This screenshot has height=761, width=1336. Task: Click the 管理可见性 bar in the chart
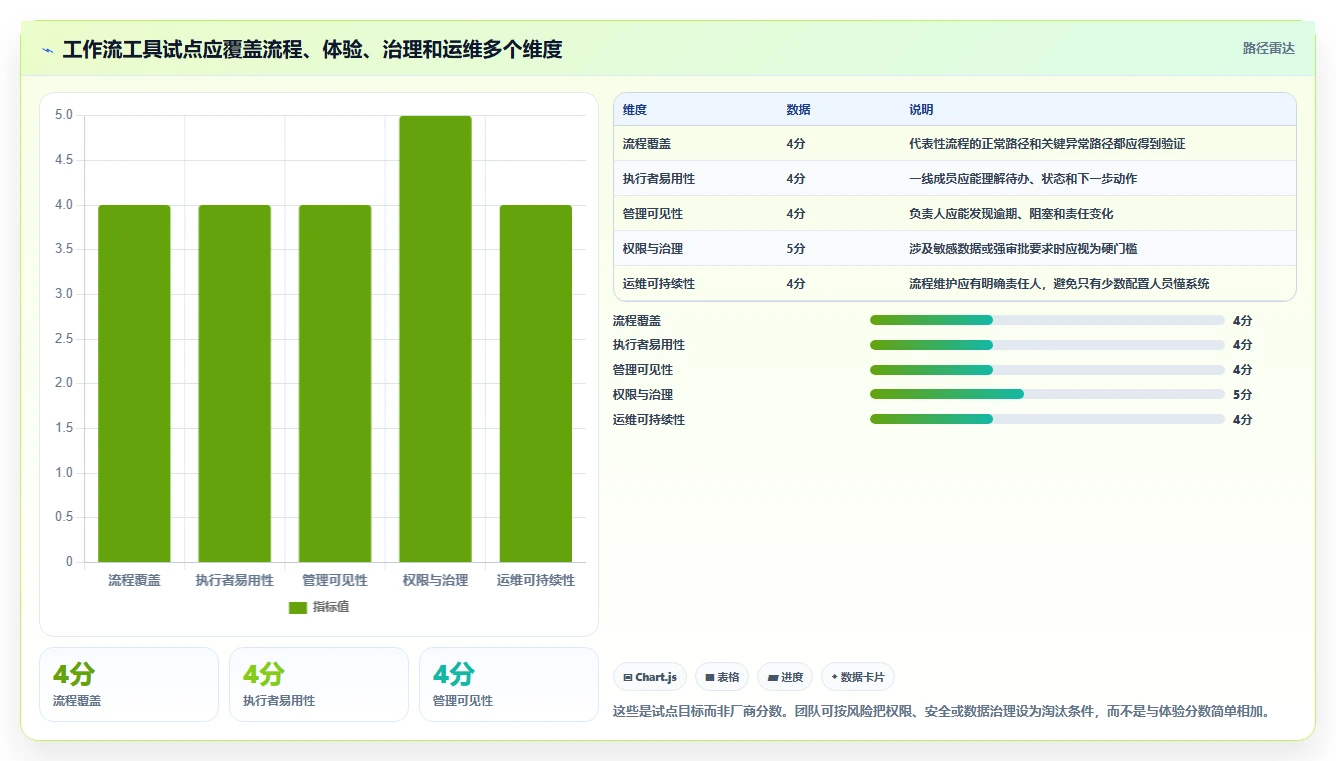(x=335, y=383)
